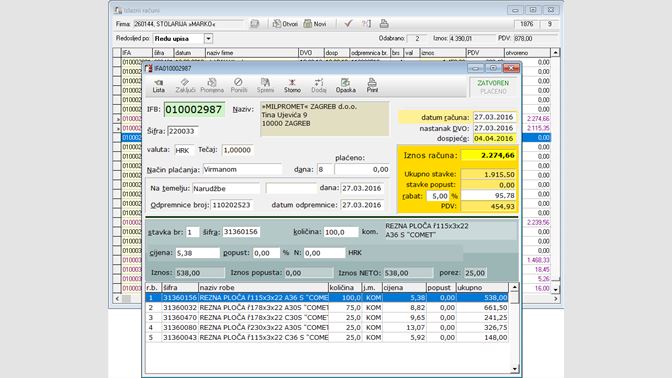
Task: Click the Print icon in invoice window
Action: 372,86
